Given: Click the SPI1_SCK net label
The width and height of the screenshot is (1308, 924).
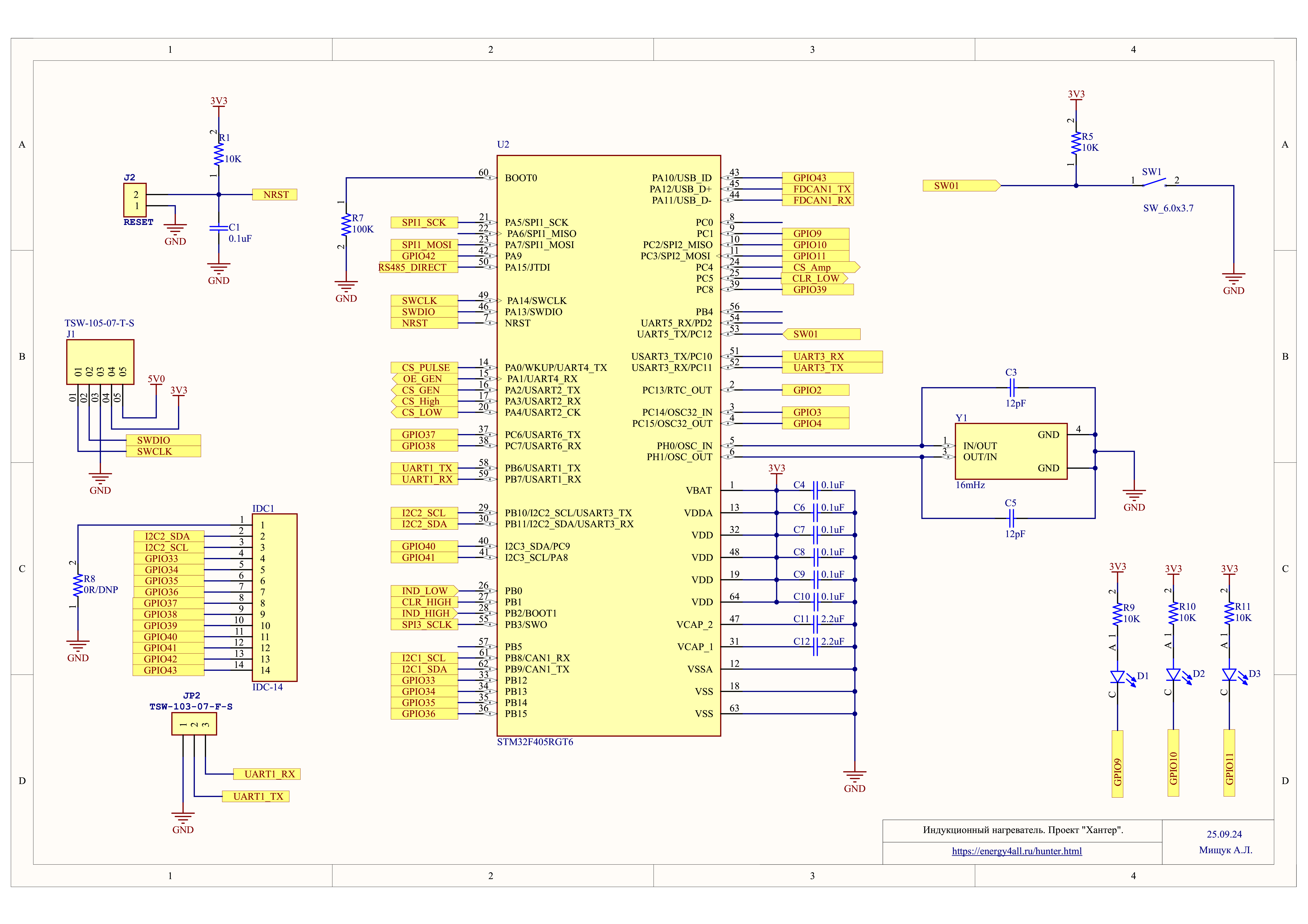Looking at the screenshot, I should (424, 223).
